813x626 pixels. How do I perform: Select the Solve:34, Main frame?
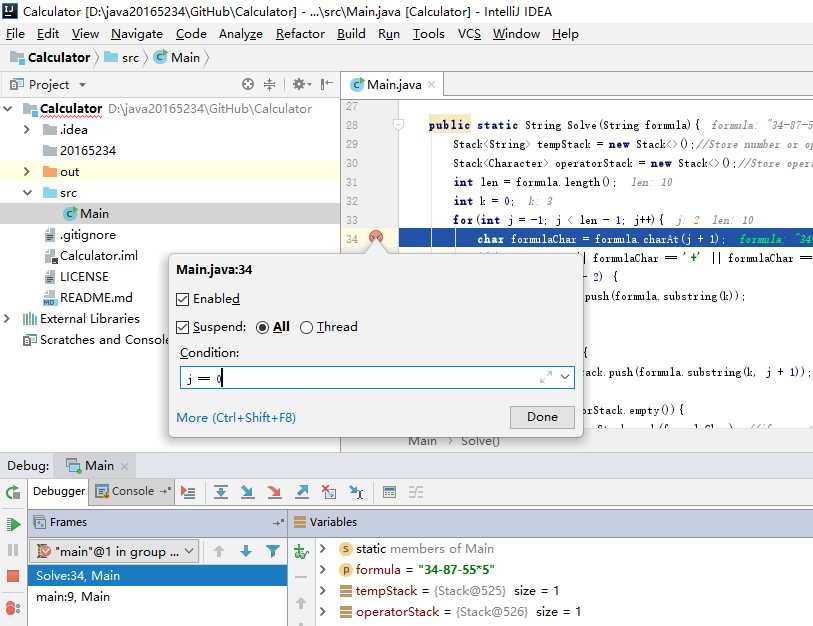[x=158, y=576]
